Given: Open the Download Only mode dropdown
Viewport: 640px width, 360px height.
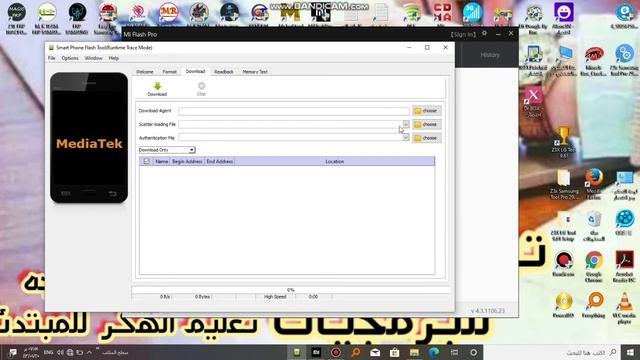Looking at the screenshot, I should (167, 150).
